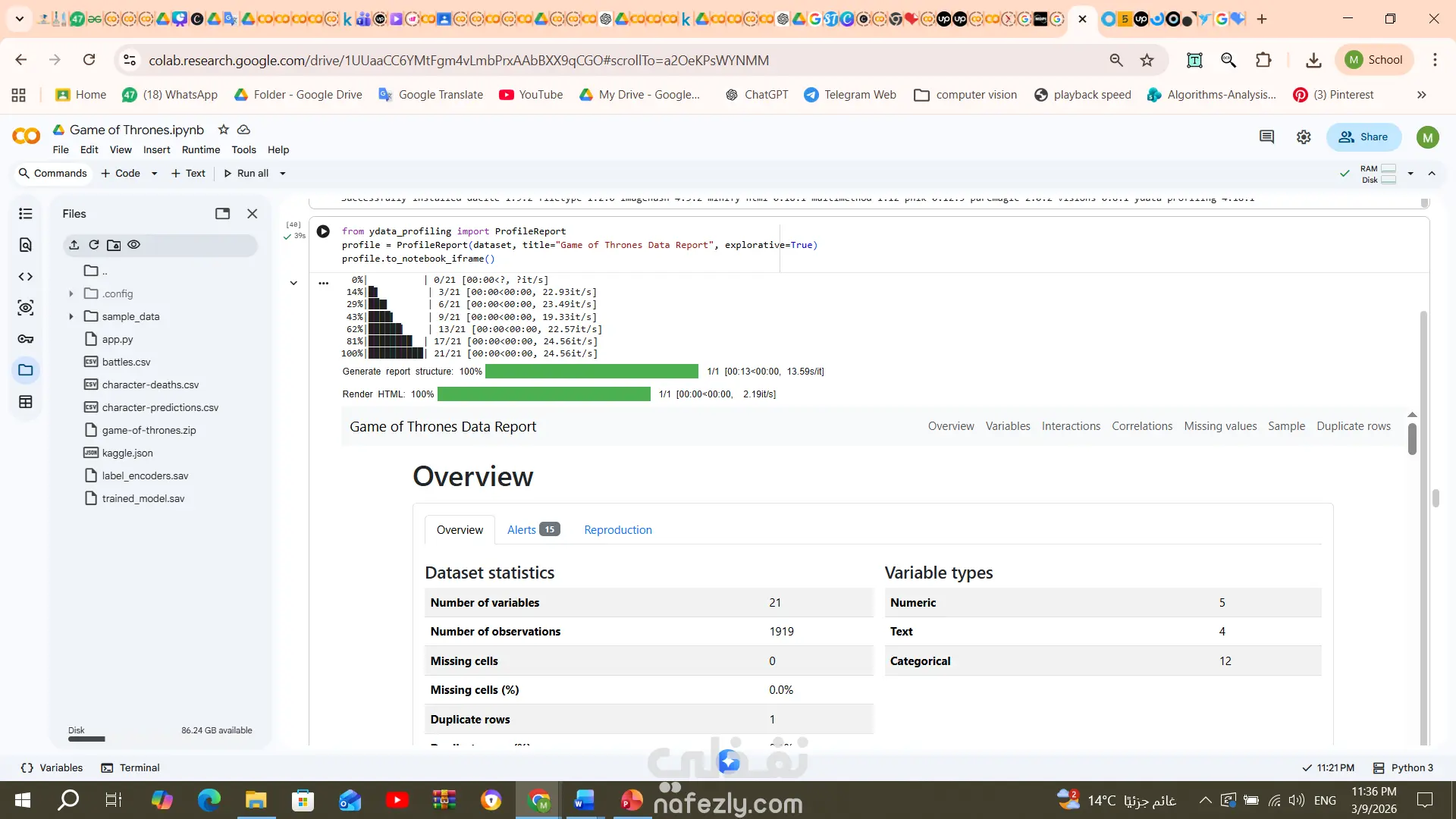The height and width of the screenshot is (819, 1456).
Task: Open find and replace sidebar icon
Action: [x=25, y=245]
